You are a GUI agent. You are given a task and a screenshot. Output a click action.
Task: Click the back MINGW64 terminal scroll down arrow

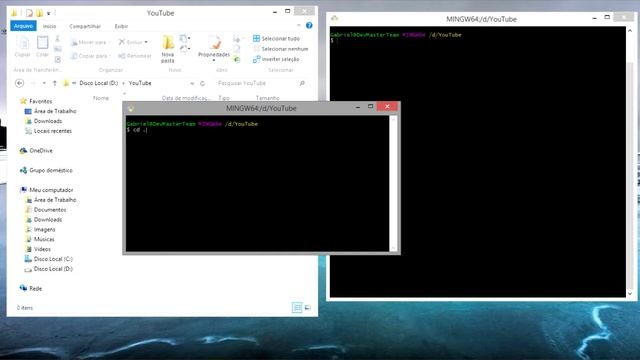tap(630, 293)
